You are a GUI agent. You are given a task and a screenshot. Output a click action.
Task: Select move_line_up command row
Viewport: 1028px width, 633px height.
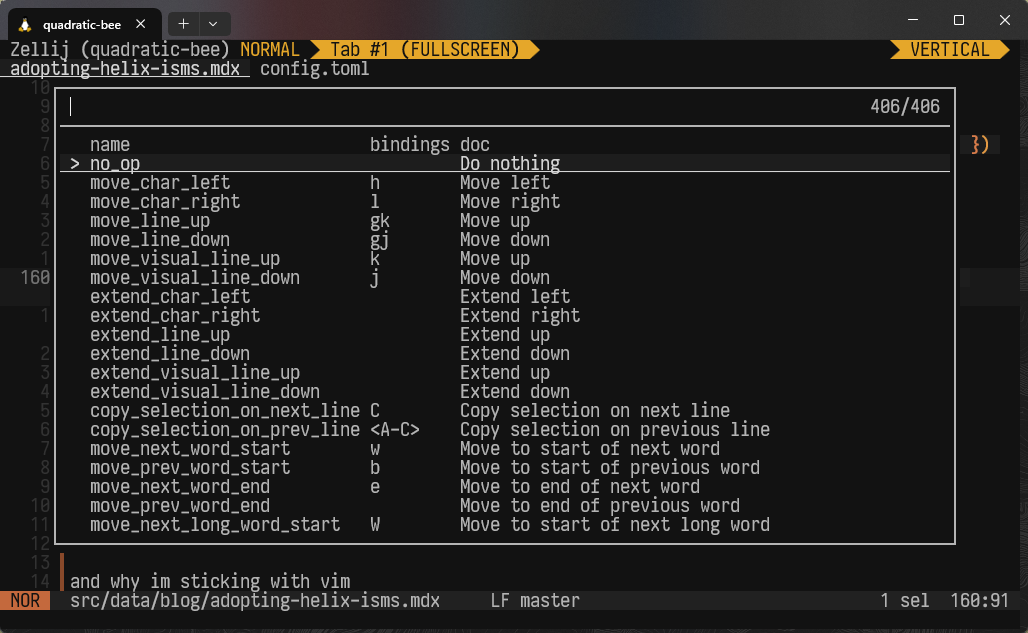[505, 220]
